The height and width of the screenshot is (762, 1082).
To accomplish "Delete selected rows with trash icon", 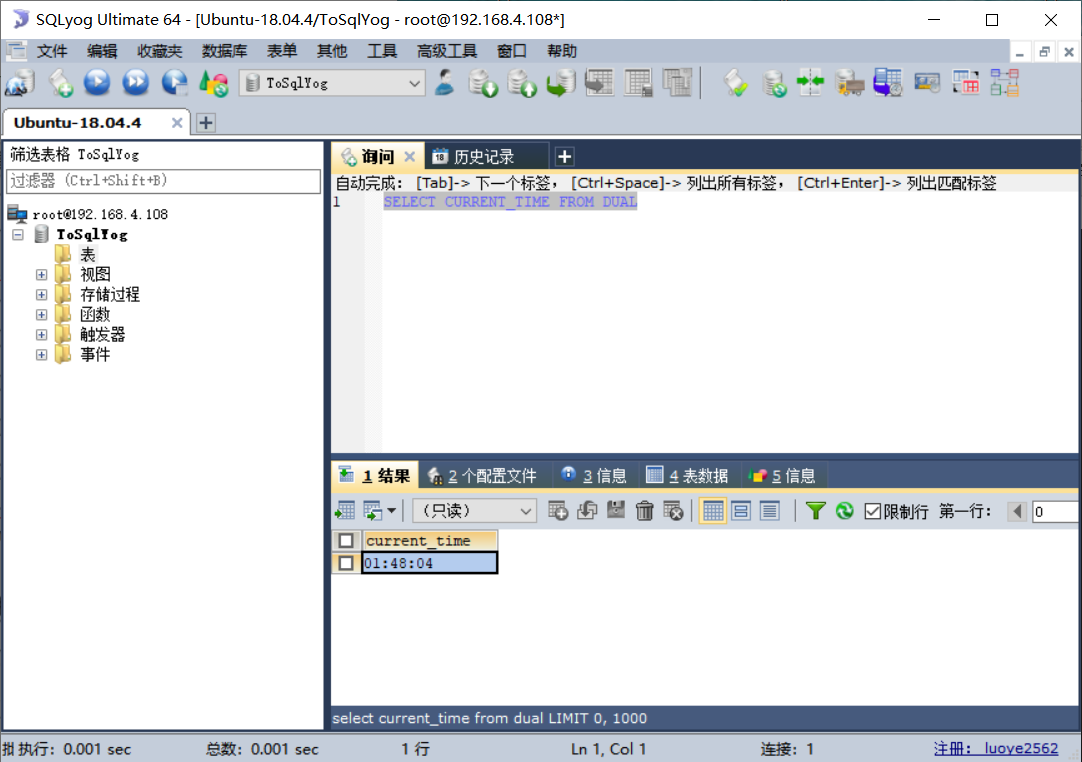I will [645, 511].
